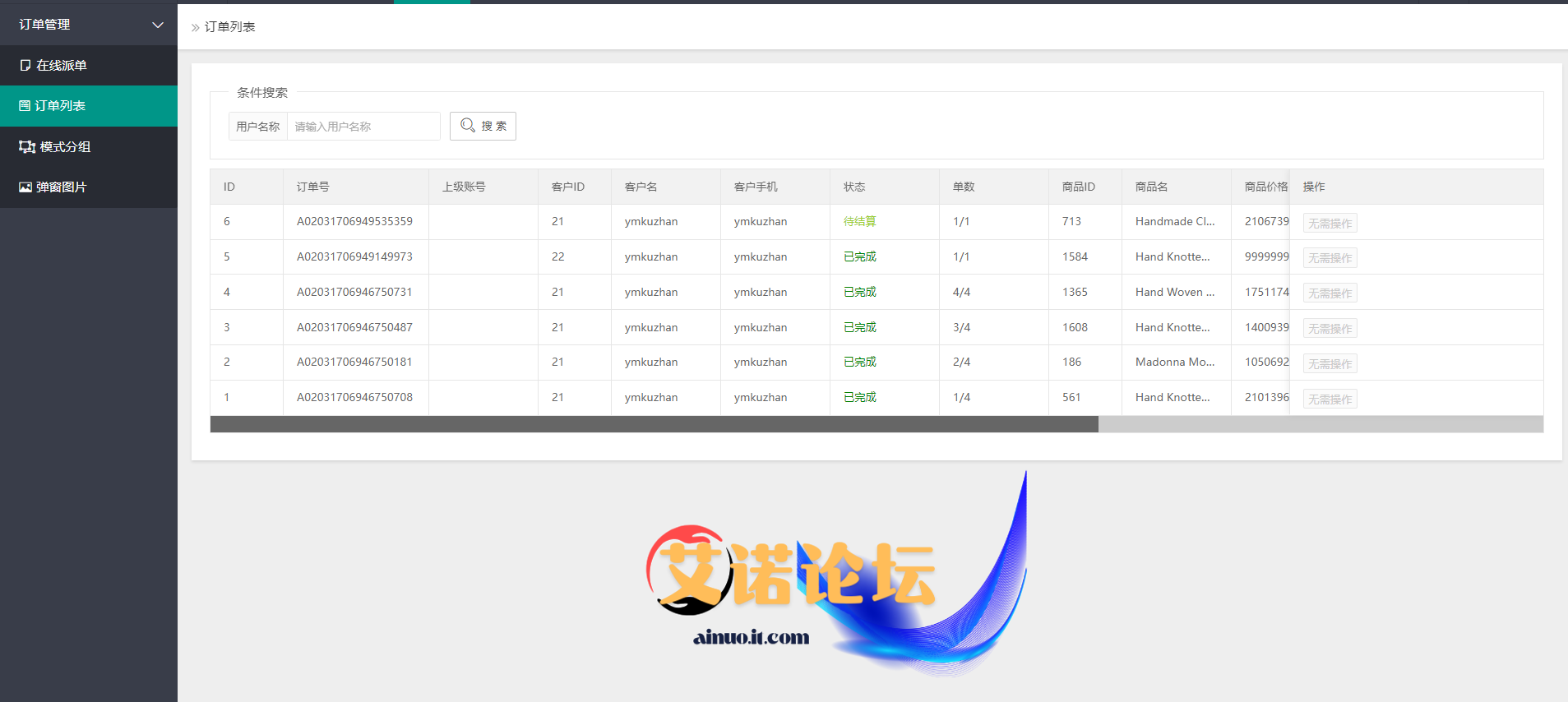Click price value 2106739
Screen dimensions: 1568x702
1267,222
